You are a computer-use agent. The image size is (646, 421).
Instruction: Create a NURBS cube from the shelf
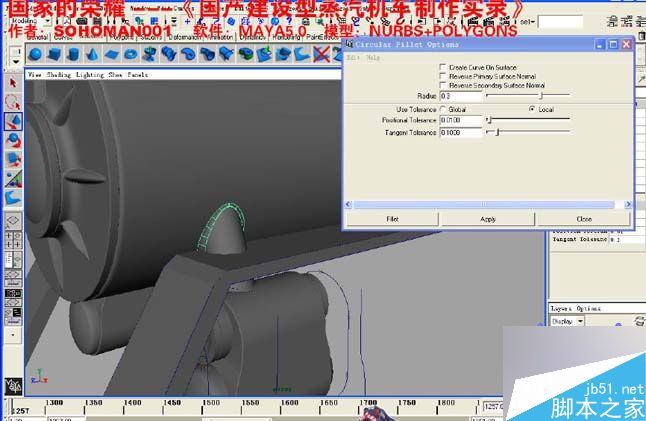coord(54,54)
